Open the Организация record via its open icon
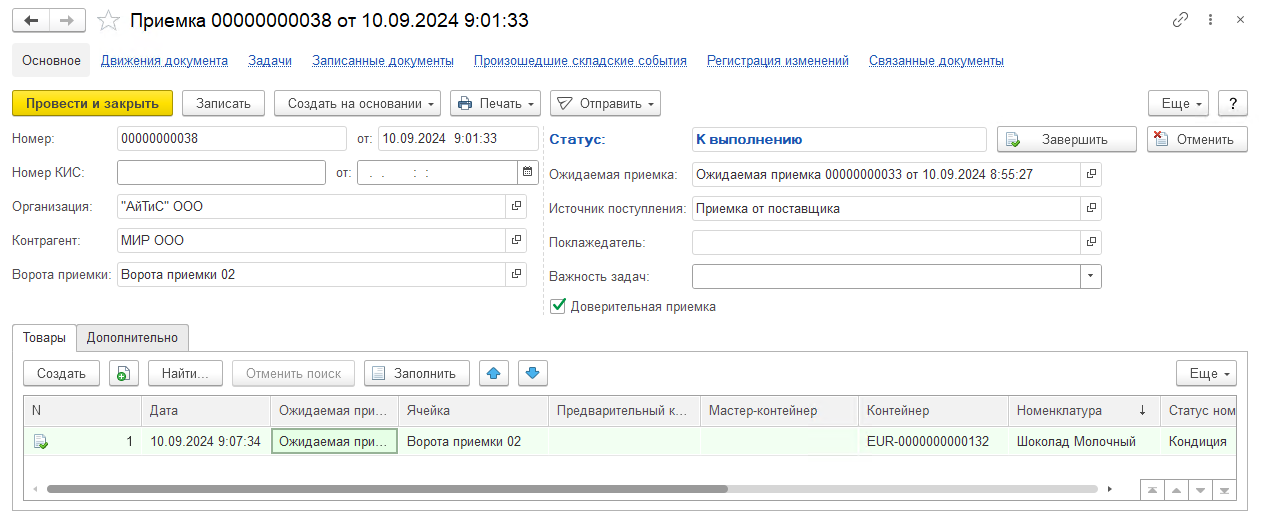 pos(516,206)
